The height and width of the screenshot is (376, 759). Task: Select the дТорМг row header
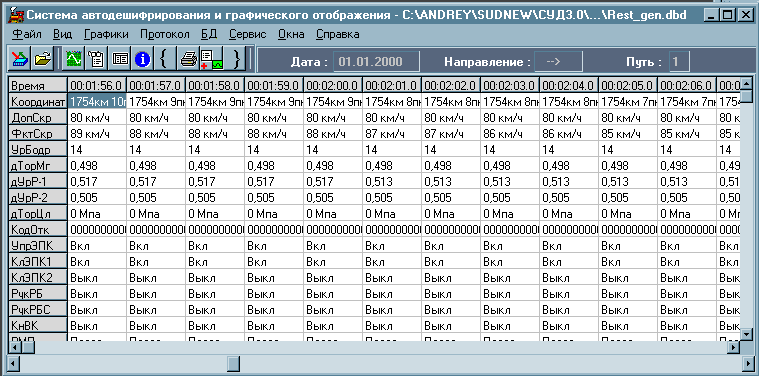(x=38, y=165)
